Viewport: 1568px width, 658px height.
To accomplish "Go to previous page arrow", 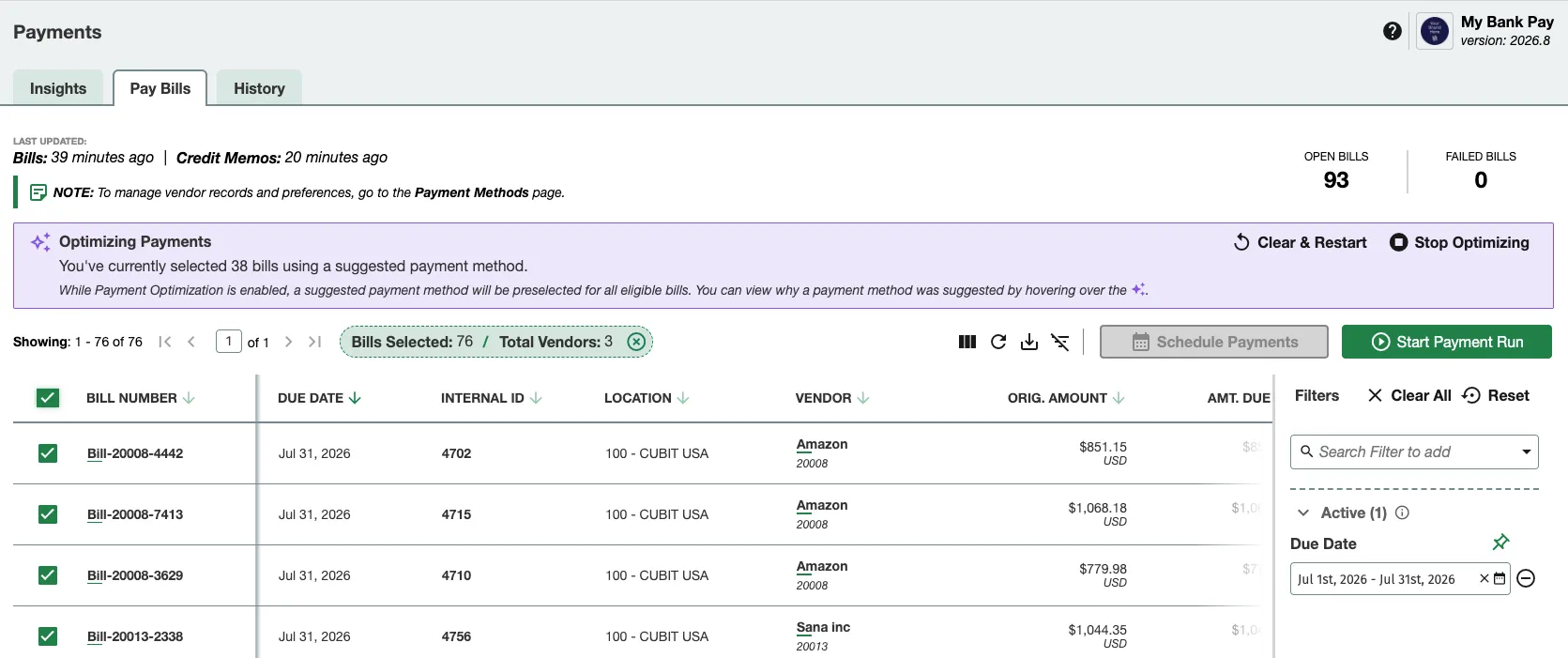I will click(191, 342).
